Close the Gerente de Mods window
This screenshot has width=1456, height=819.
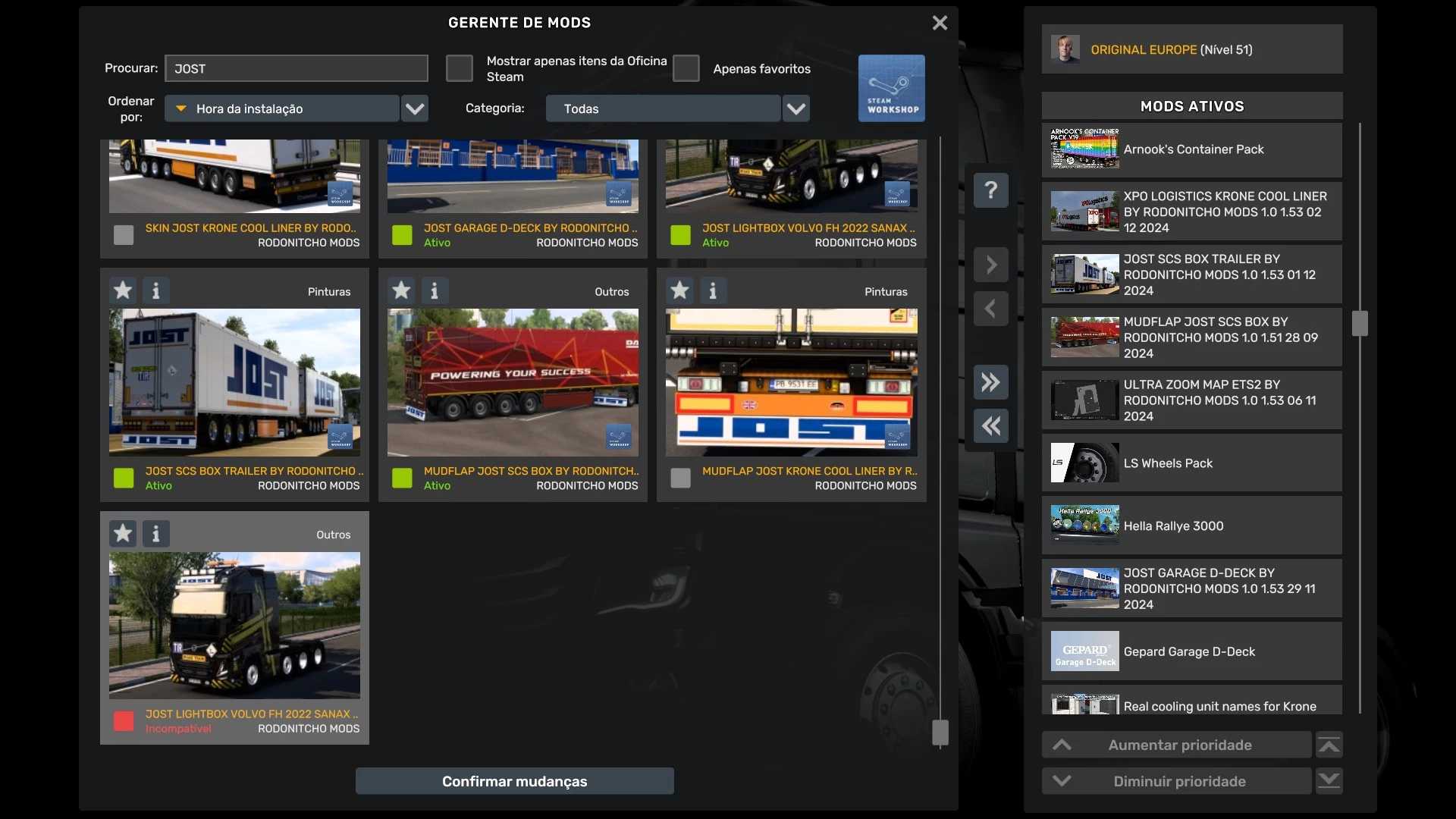940,23
